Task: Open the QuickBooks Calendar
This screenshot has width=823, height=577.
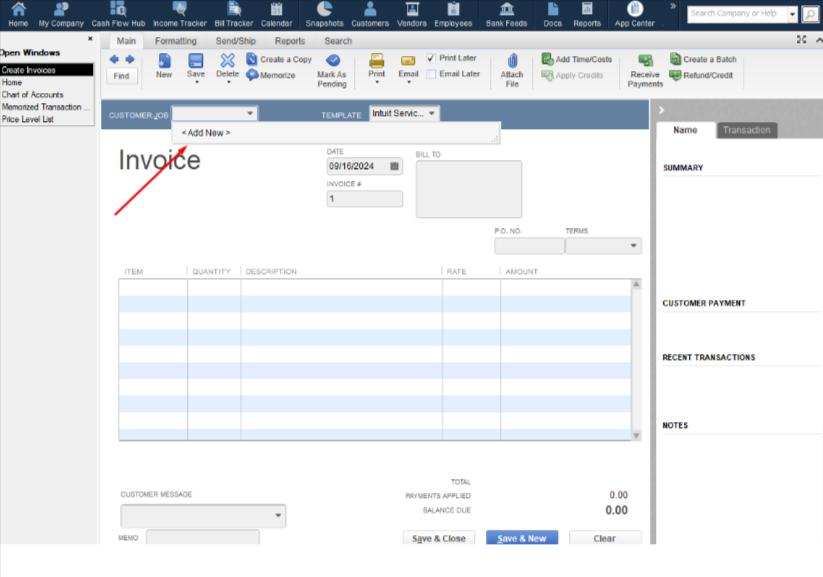Action: click(x=277, y=13)
